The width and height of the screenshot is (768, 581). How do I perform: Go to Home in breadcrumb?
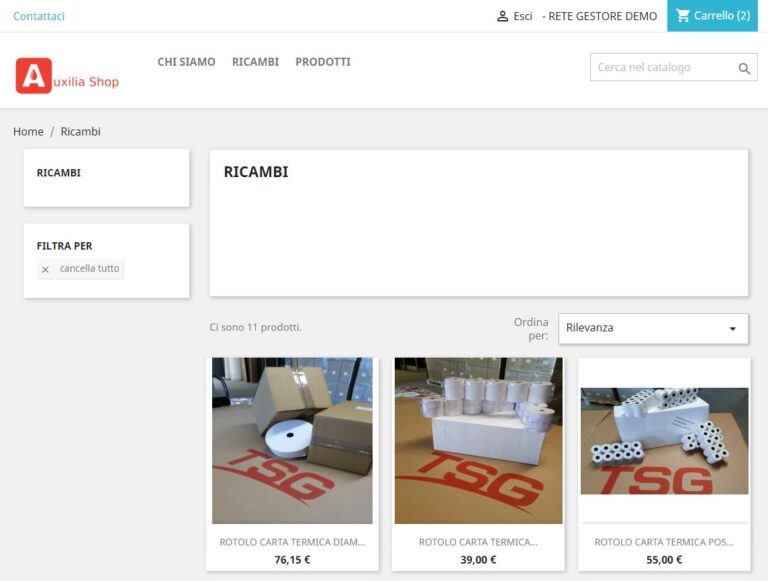pos(28,131)
